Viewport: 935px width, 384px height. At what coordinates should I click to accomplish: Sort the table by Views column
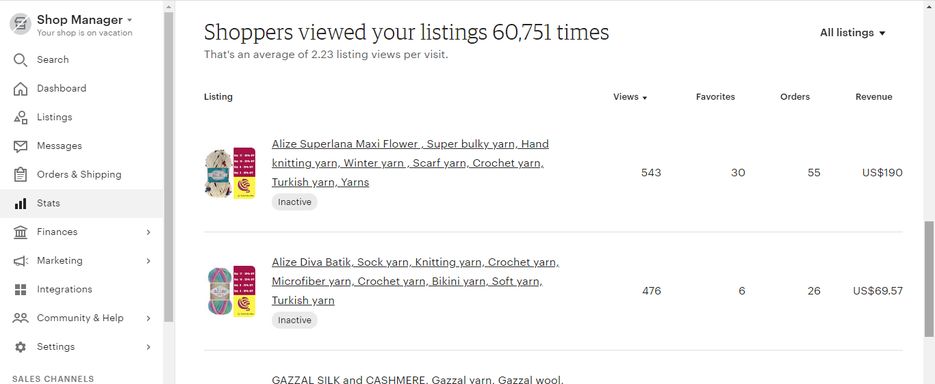tap(630, 97)
